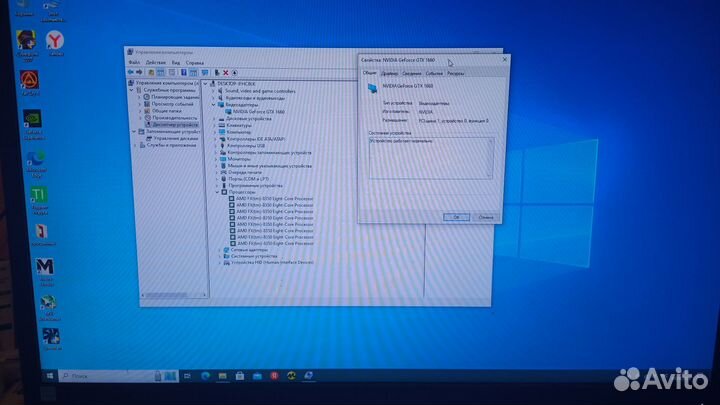Image resolution: width=720 pixels, height=405 pixels.
Task: Open the Файл menu
Action: click(x=135, y=62)
